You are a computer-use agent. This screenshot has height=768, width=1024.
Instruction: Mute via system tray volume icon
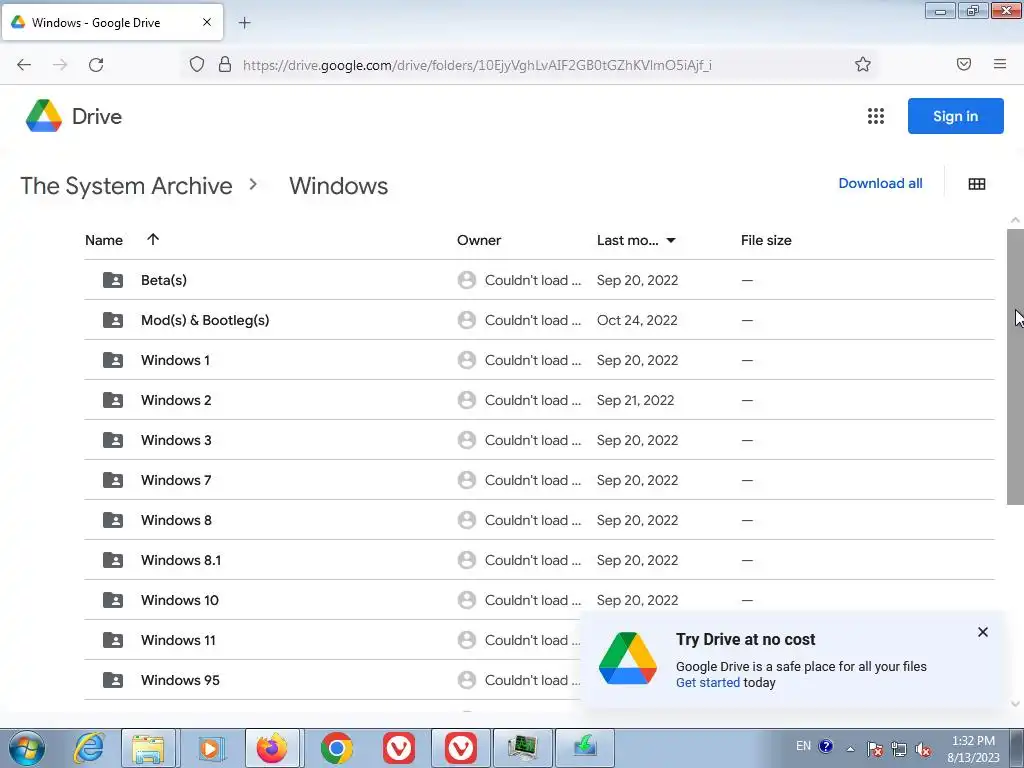point(923,748)
